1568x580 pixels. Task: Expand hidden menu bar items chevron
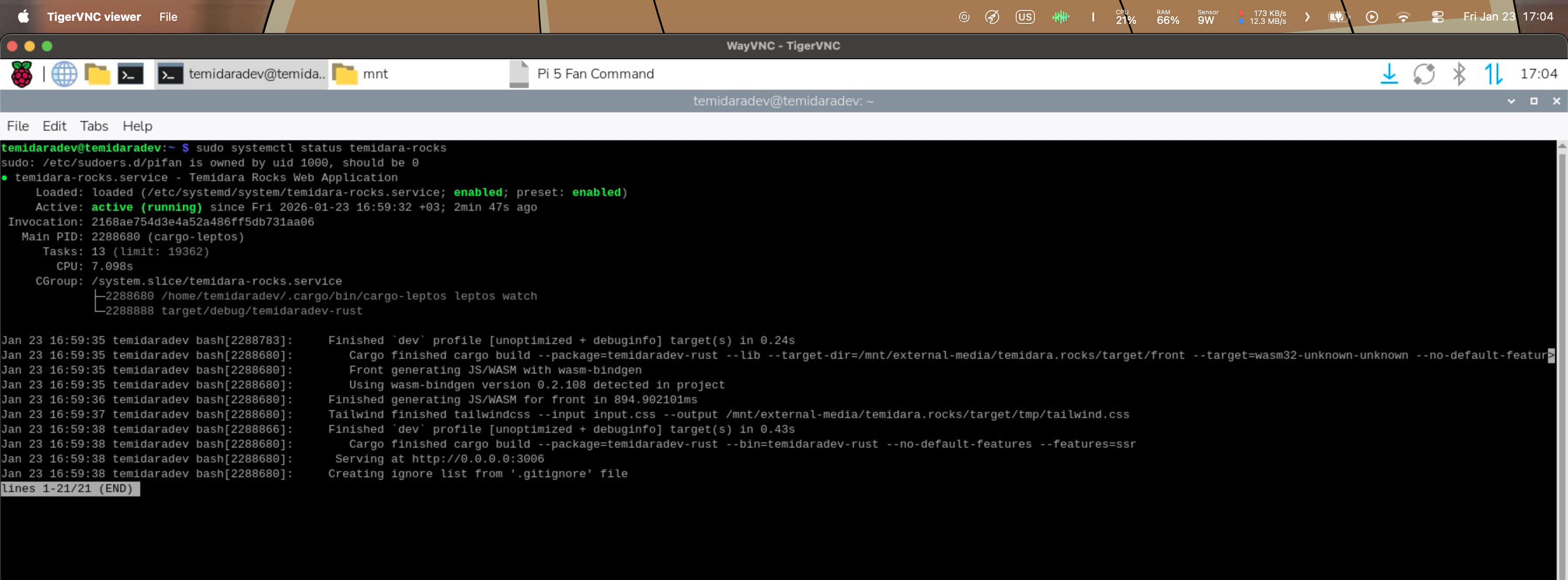[x=1307, y=17]
